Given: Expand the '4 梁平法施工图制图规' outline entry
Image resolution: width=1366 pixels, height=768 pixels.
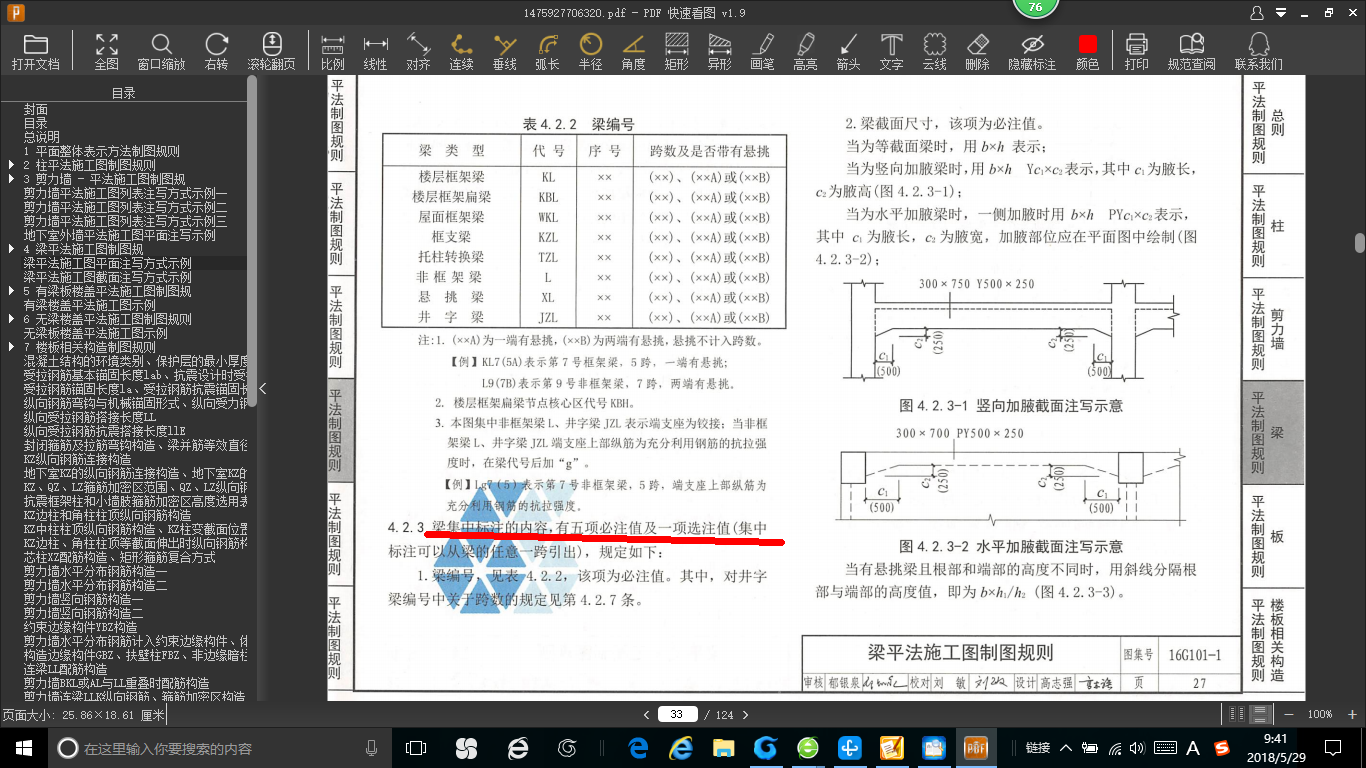Looking at the screenshot, I should (10, 249).
